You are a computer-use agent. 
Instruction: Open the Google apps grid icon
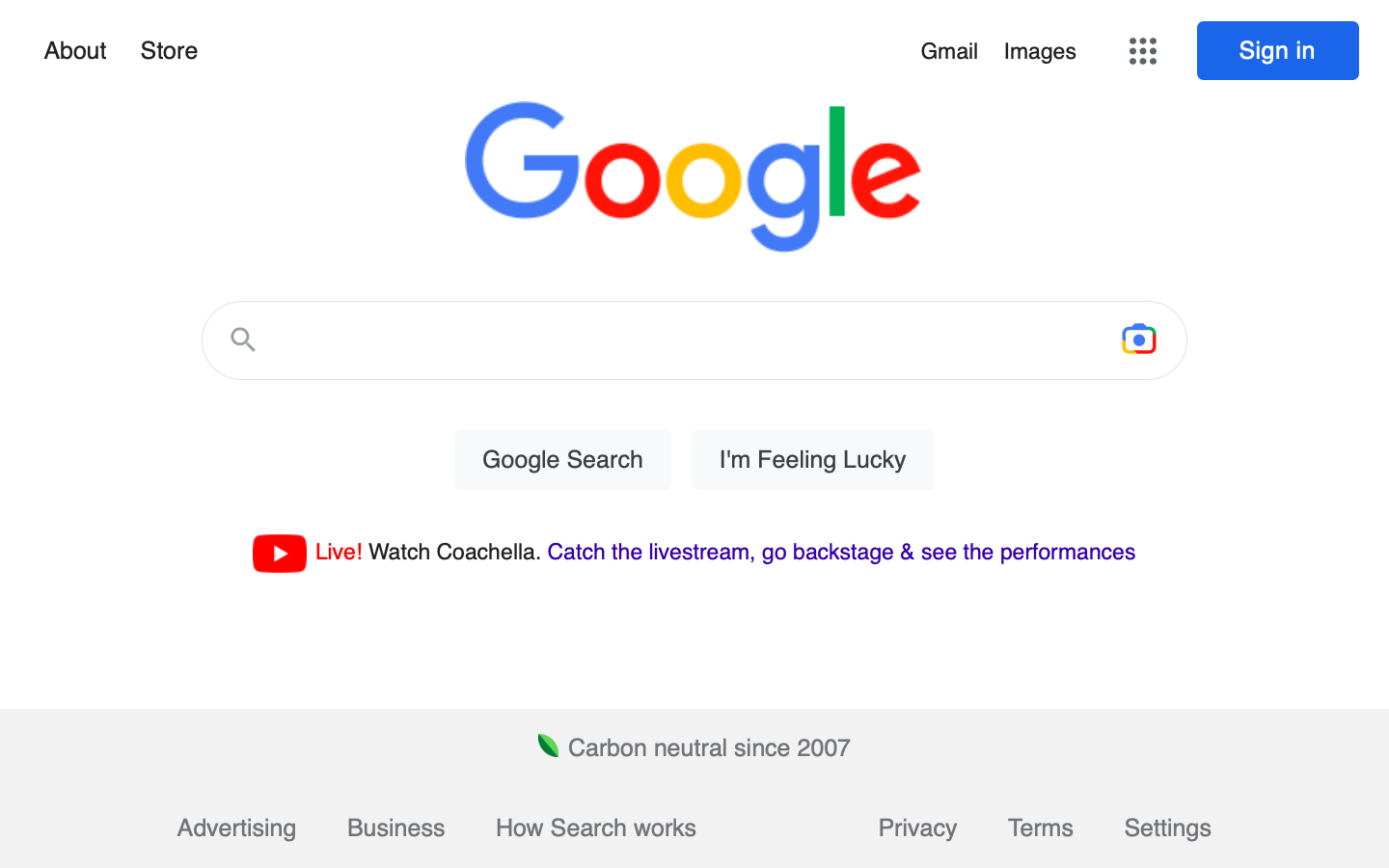coord(1142,51)
